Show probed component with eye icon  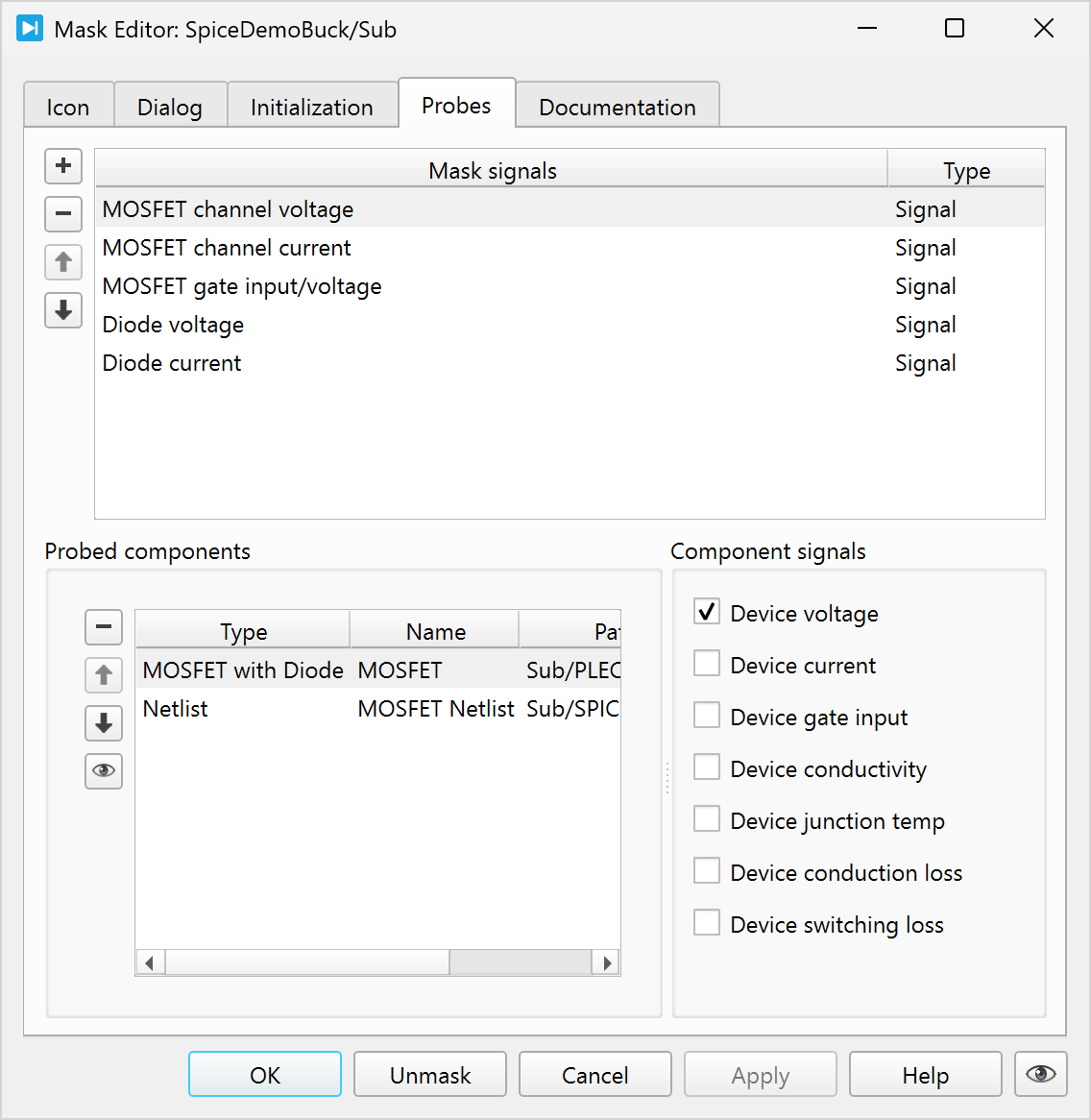(x=104, y=771)
